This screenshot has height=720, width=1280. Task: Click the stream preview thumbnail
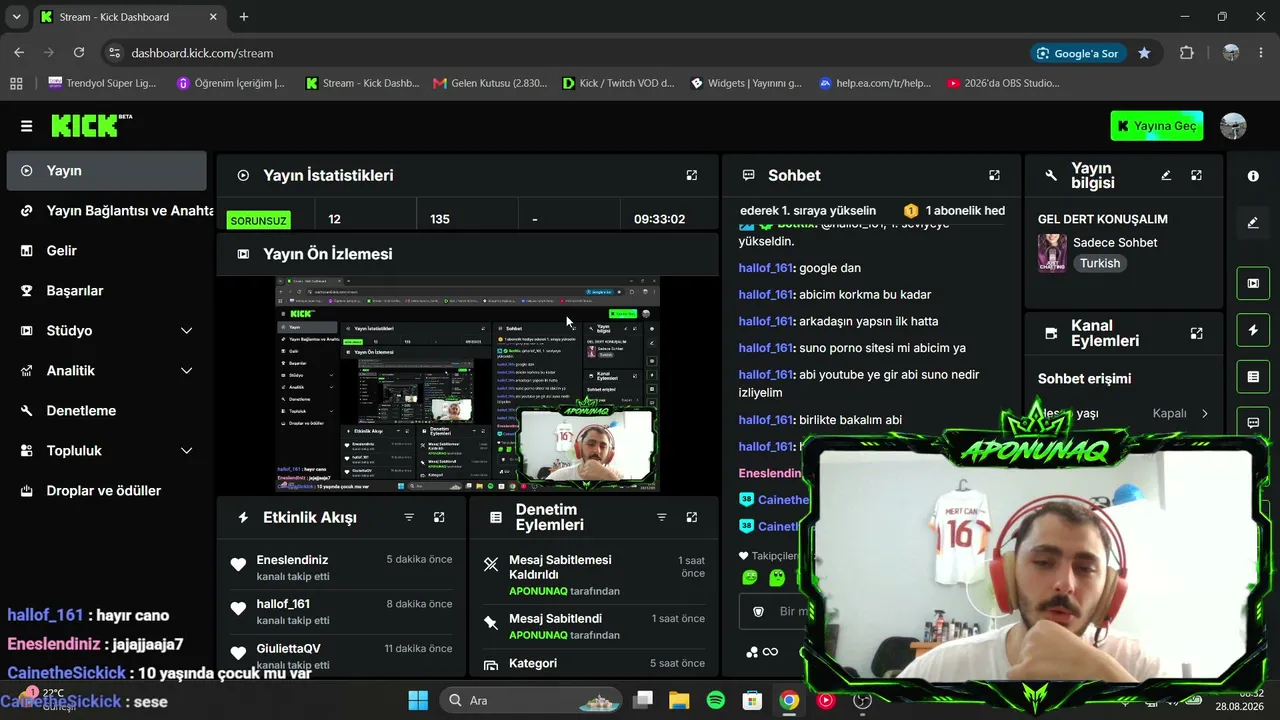(x=468, y=384)
